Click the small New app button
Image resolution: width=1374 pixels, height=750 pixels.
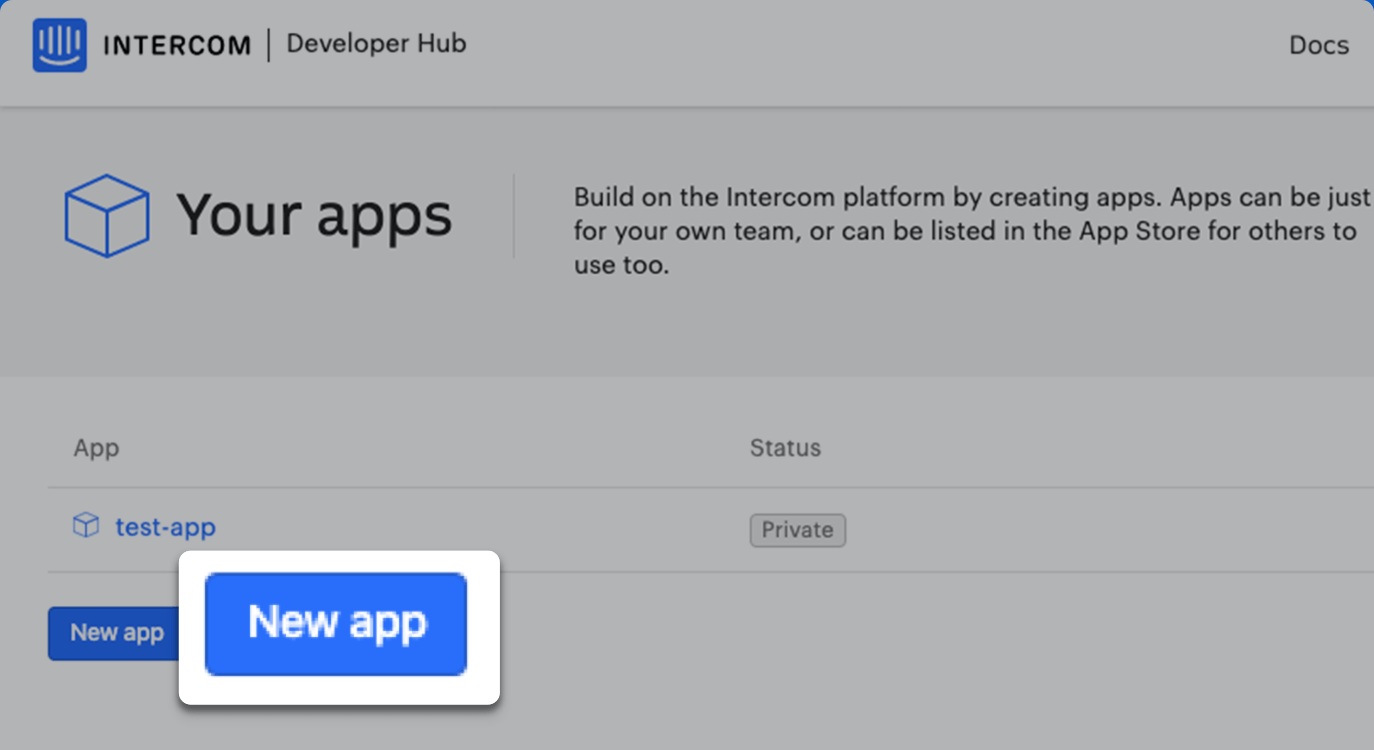[113, 633]
